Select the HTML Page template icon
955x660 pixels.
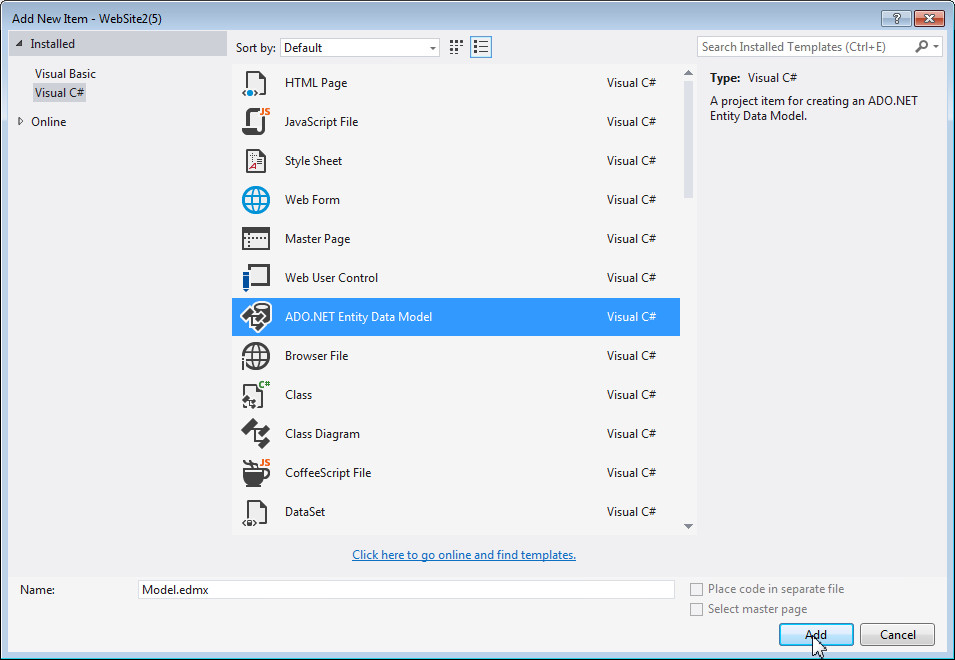pos(256,82)
